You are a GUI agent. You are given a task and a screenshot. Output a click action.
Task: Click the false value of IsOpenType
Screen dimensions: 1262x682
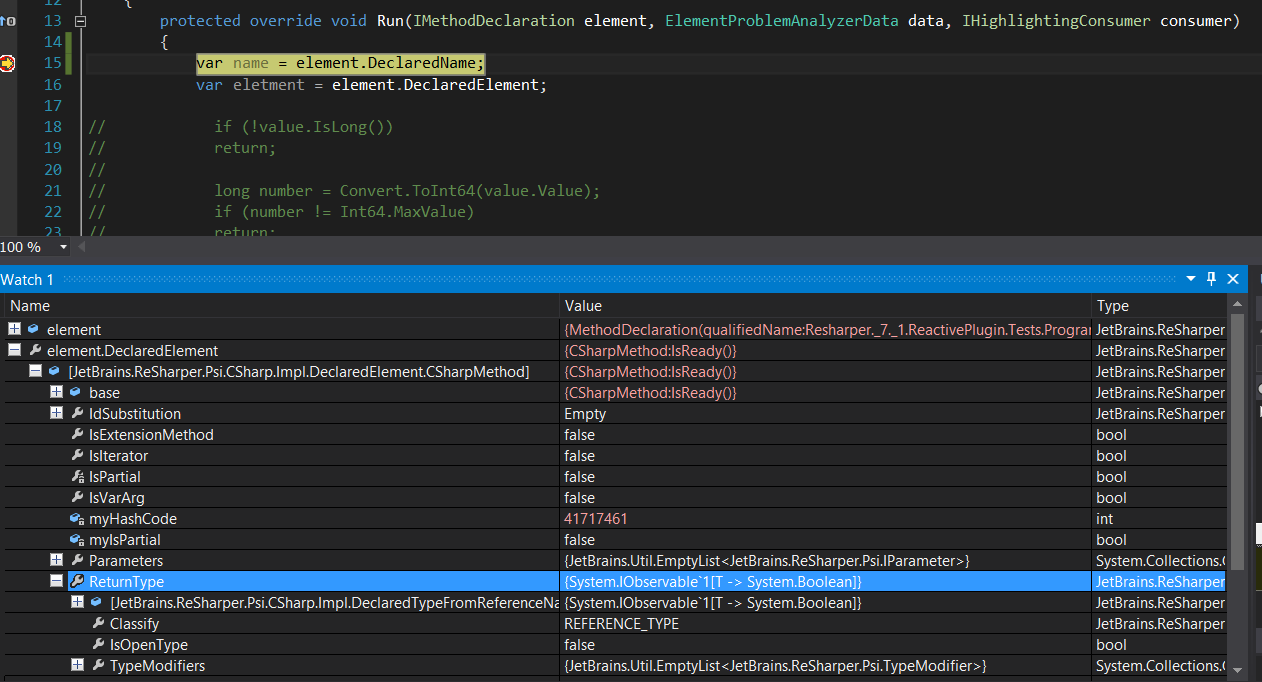[x=580, y=644]
